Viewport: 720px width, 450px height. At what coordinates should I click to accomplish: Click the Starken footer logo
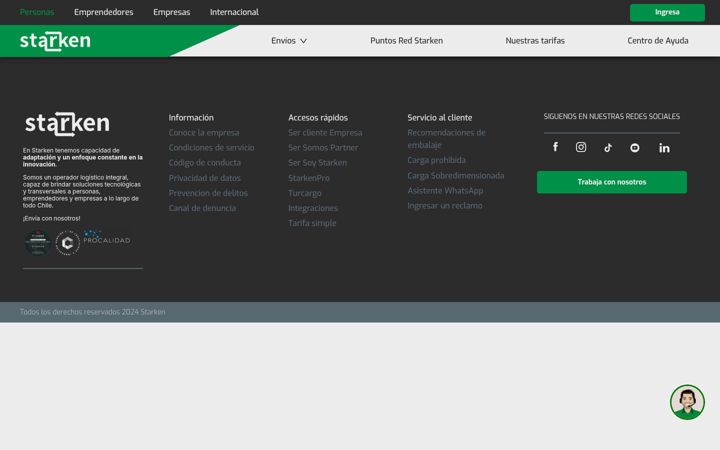[x=68, y=124]
